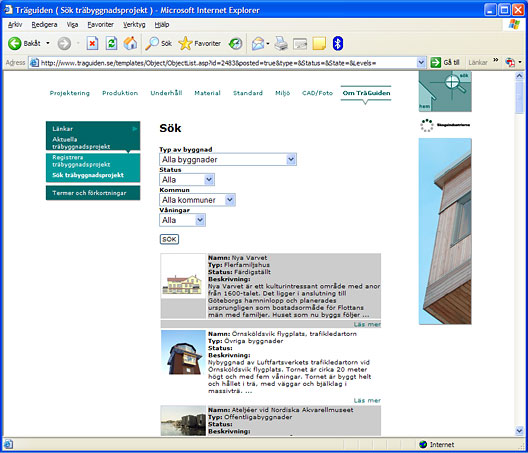The height and width of the screenshot is (453, 528).
Task: Click the Print printer icon in toolbar
Action: coord(281,43)
